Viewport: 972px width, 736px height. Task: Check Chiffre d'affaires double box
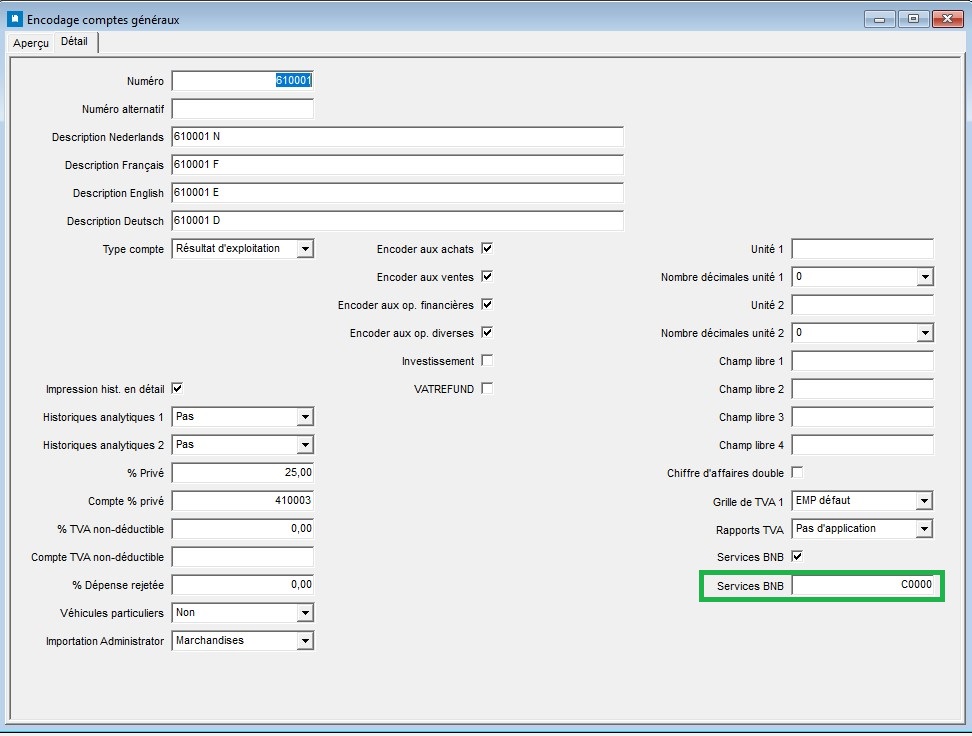[797, 472]
